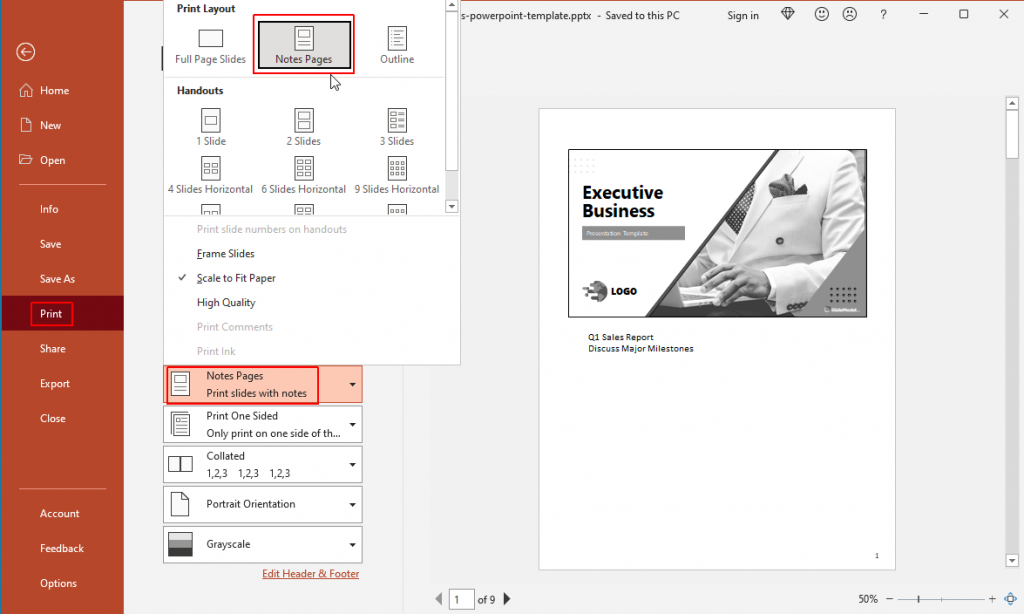Select 9 Slides Horizontal handout
Image resolution: width=1024 pixels, height=614 pixels.
pos(397,176)
